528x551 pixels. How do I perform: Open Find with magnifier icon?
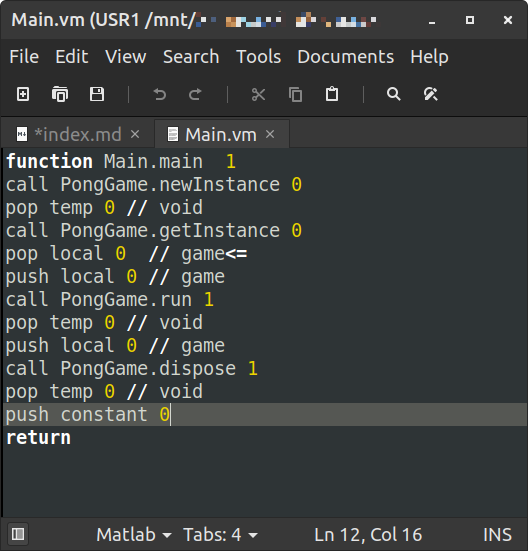click(x=393, y=94)
